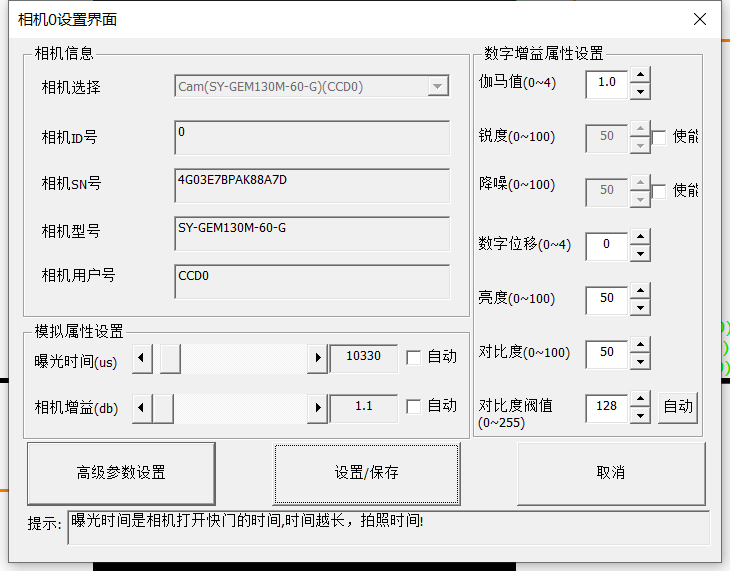The width and height of the screenshot is (730, 571).
Task: Click exposure time slider left arrow
Action: click(x=143, y=357)
